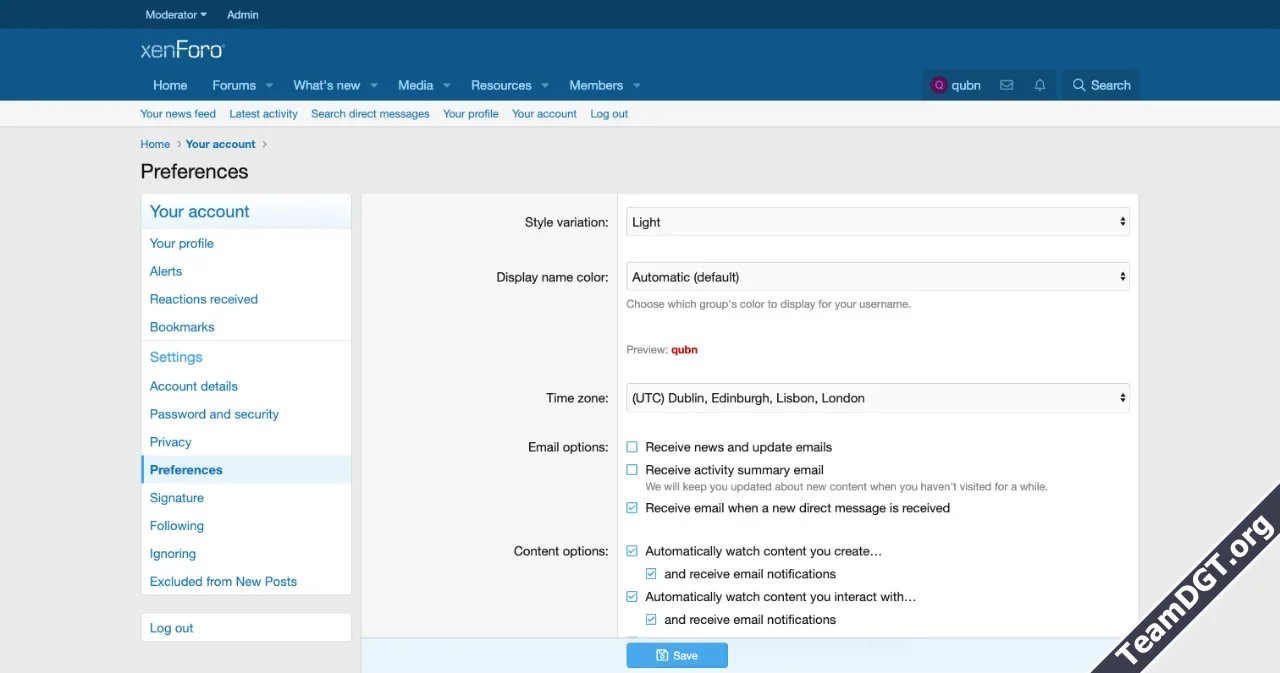Viewport: 1280px width, 673px height.
Task: Go to Password and security settings
Action: coord(214,414)
